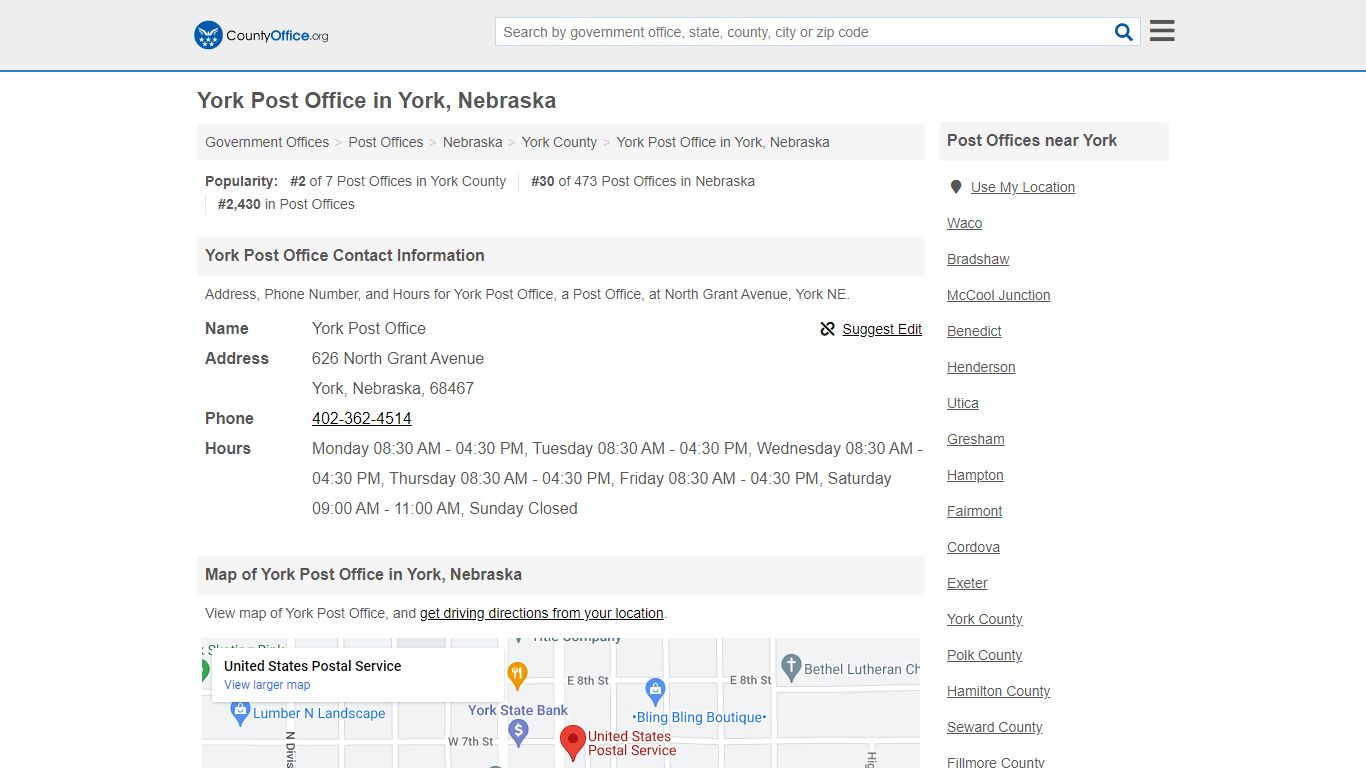
Task: Open the Government Offices breadcrumb
Action: click(x=267, y=142)
